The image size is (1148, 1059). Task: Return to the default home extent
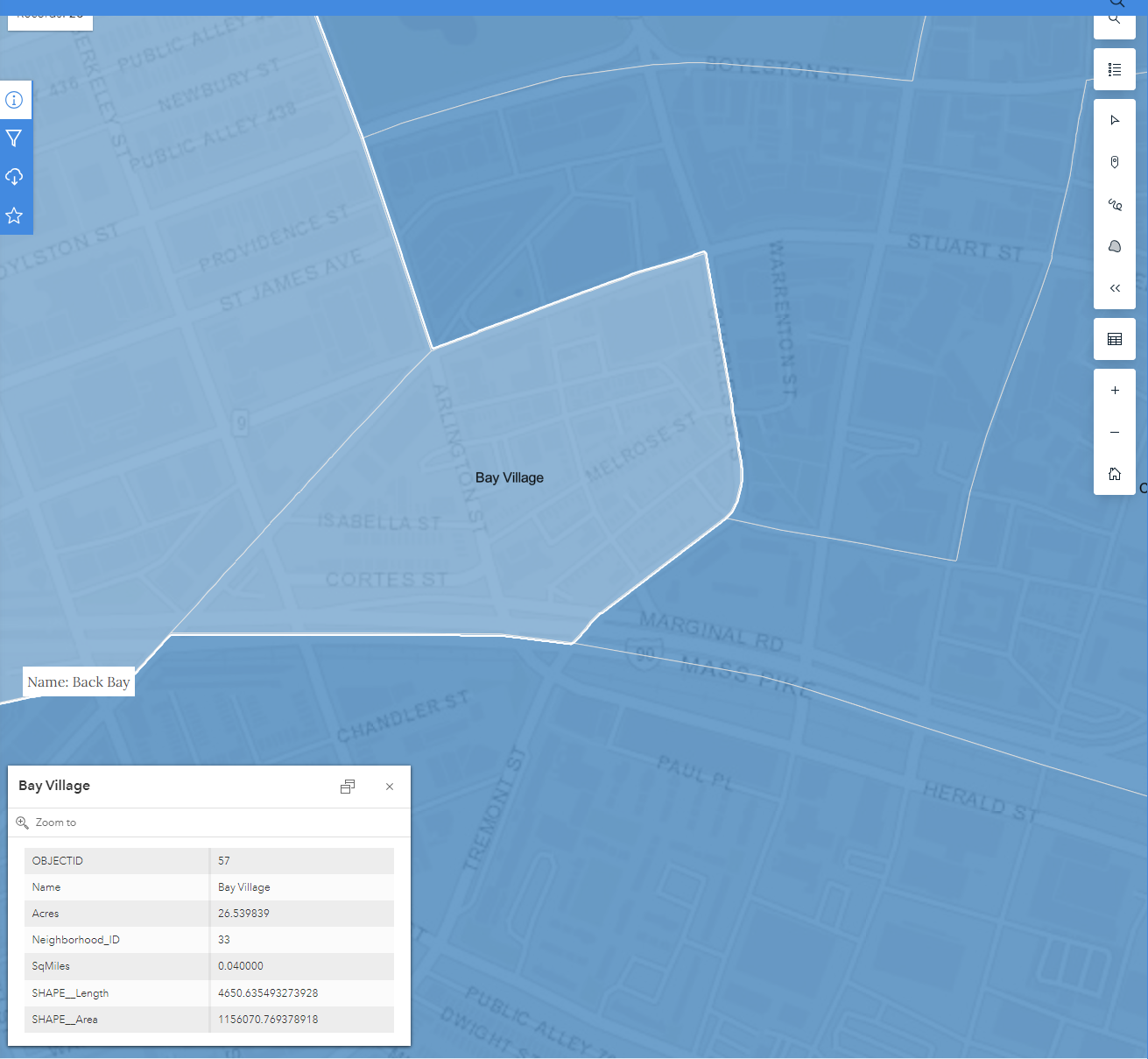click(x=1114, y=474)
